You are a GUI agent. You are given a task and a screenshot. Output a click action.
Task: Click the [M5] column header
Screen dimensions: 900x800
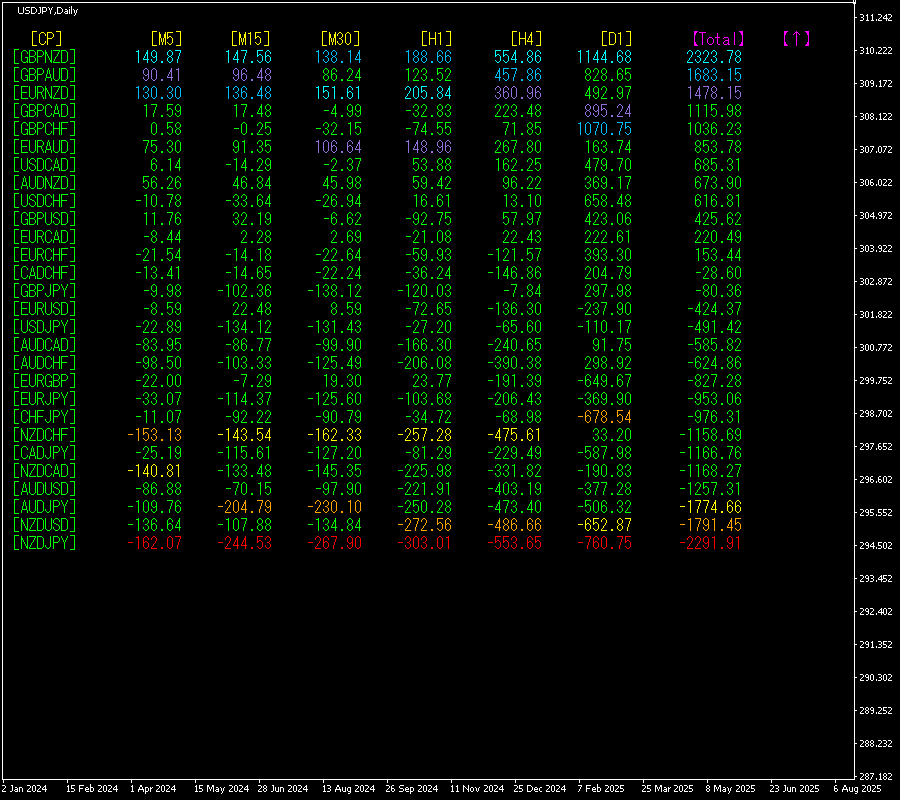(x=166, y=39)
